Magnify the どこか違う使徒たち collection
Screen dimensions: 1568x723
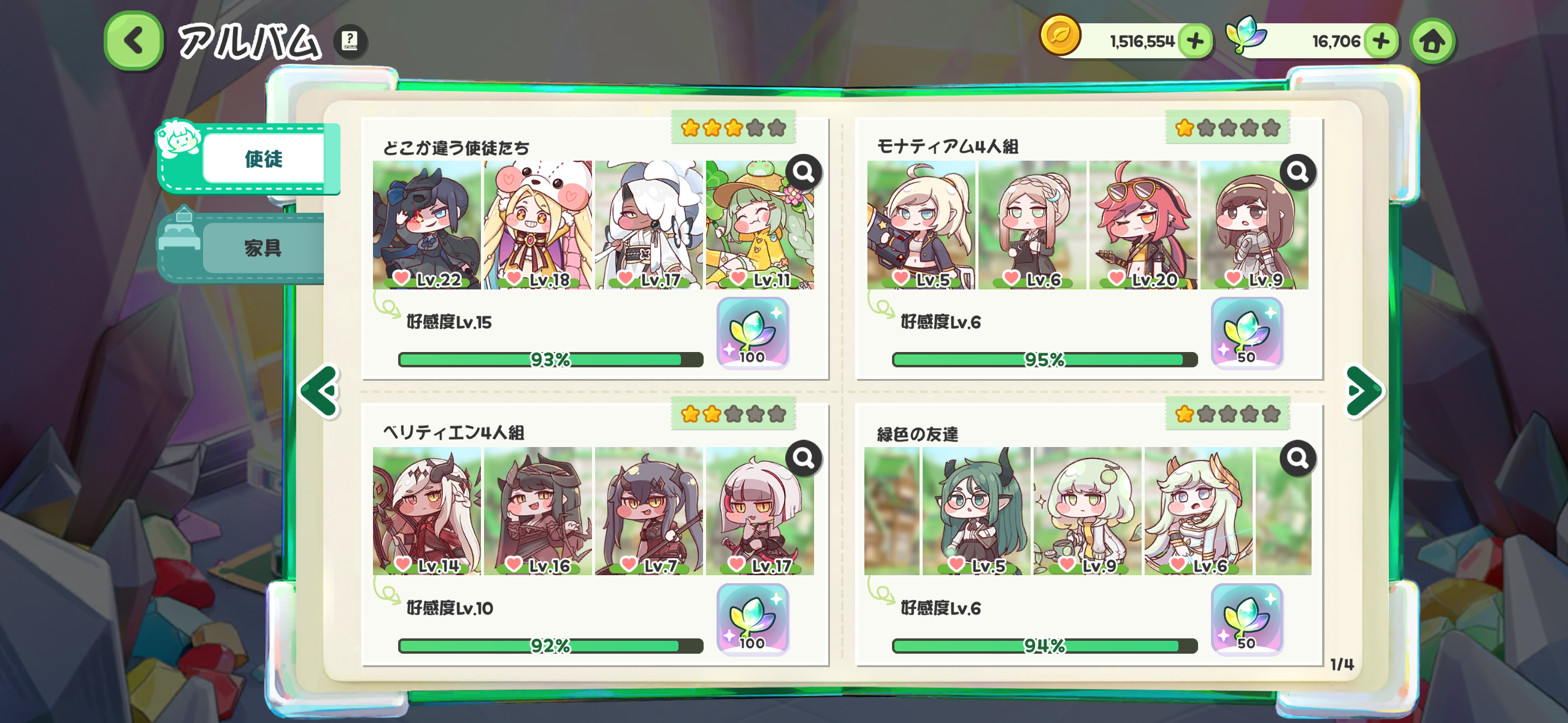pyautogui.click(x=804, y=172)
